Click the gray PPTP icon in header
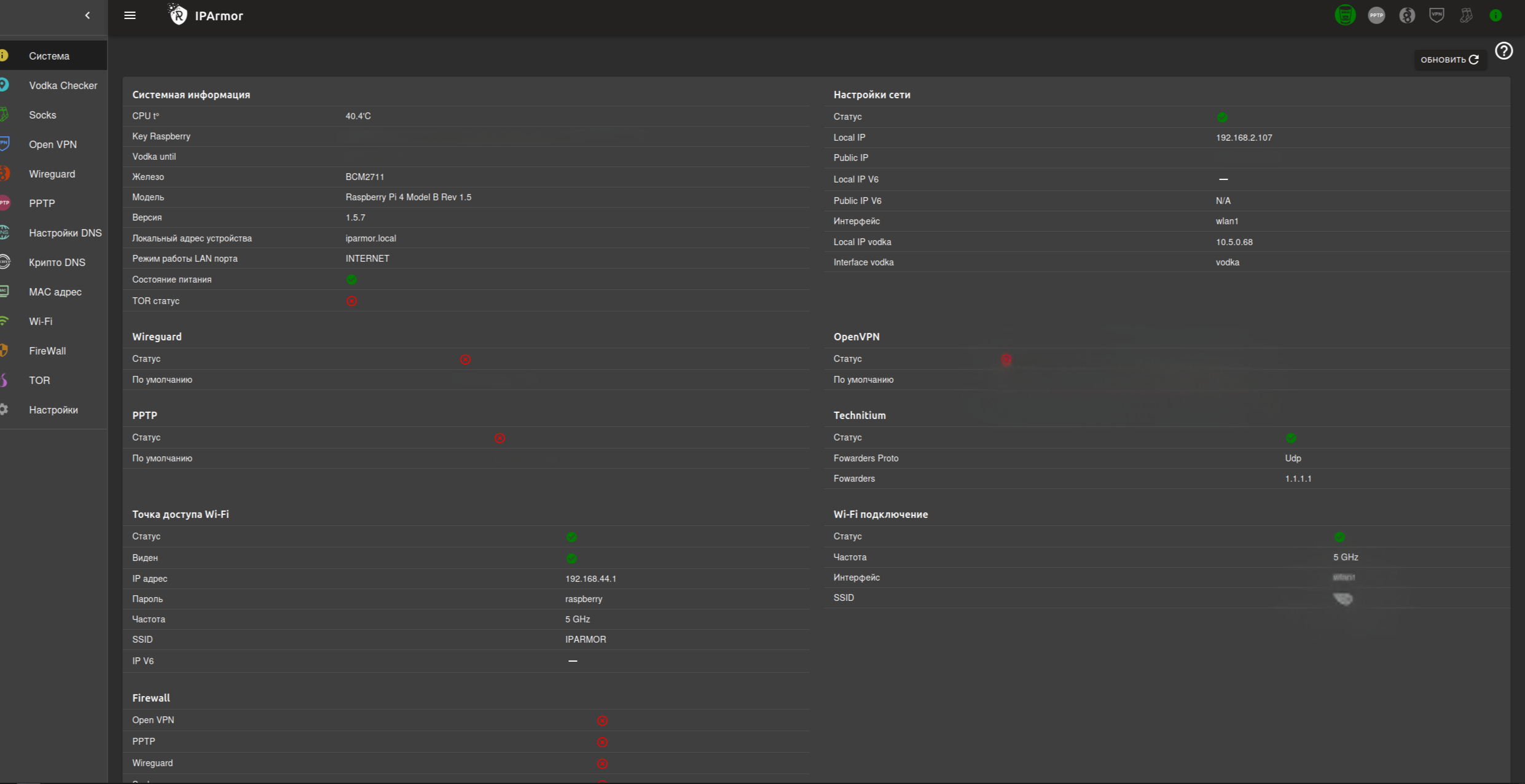Image resolution: width=1525 pixels, height=784 pixels. click(x=1376, y=15)
